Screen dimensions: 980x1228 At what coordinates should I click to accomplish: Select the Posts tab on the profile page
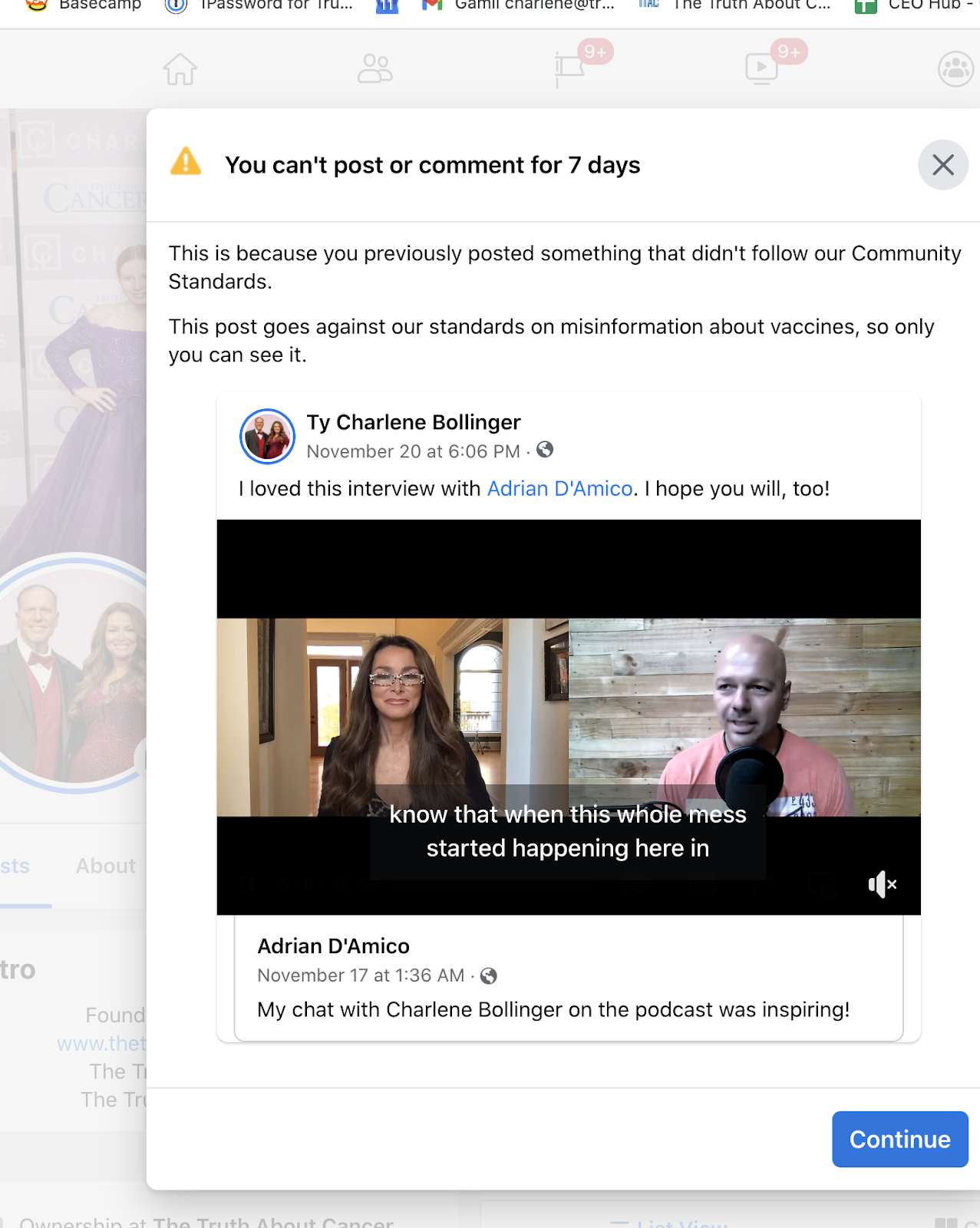coord(15,867)
